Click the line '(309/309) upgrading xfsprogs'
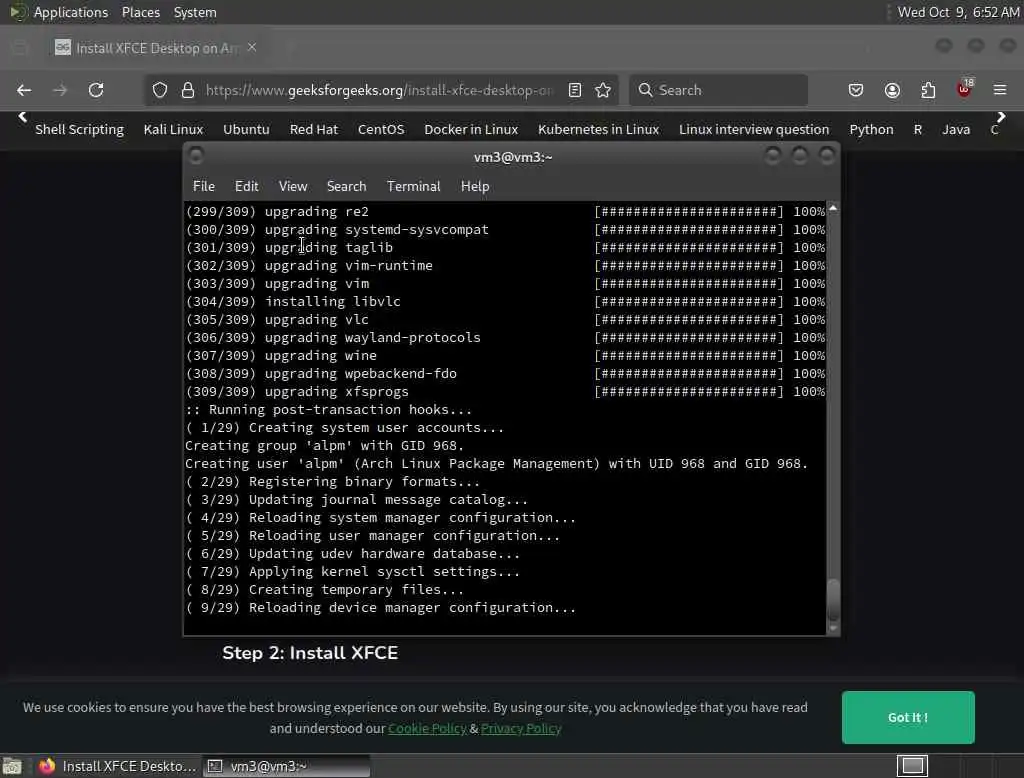The image size is (1024, 778). (297, 391)
